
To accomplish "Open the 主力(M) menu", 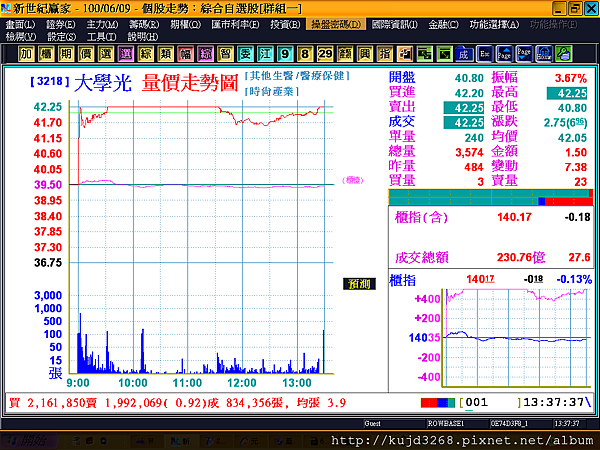I will pos(102,25).
